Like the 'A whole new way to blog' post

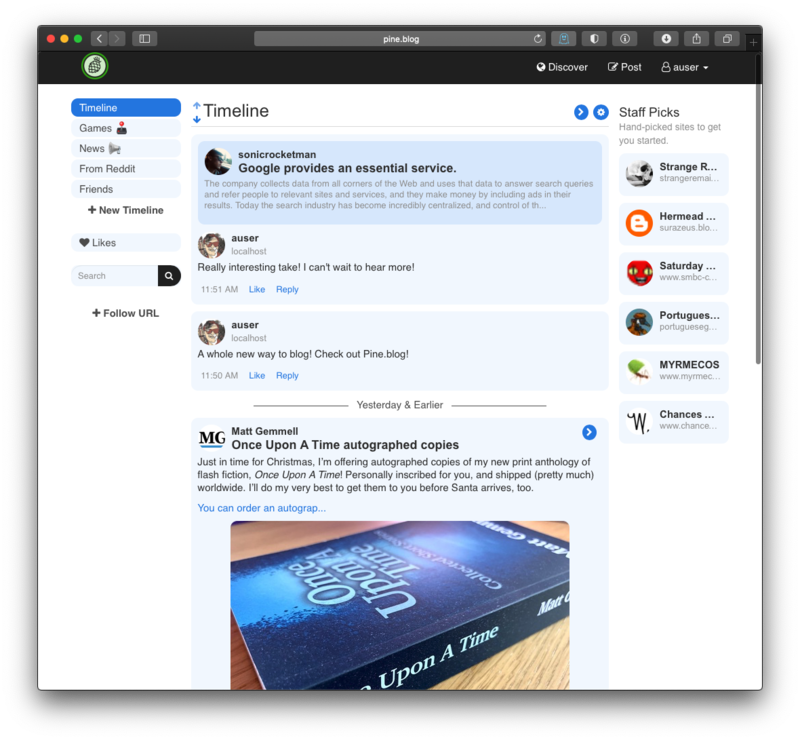[x=257, y=376]
